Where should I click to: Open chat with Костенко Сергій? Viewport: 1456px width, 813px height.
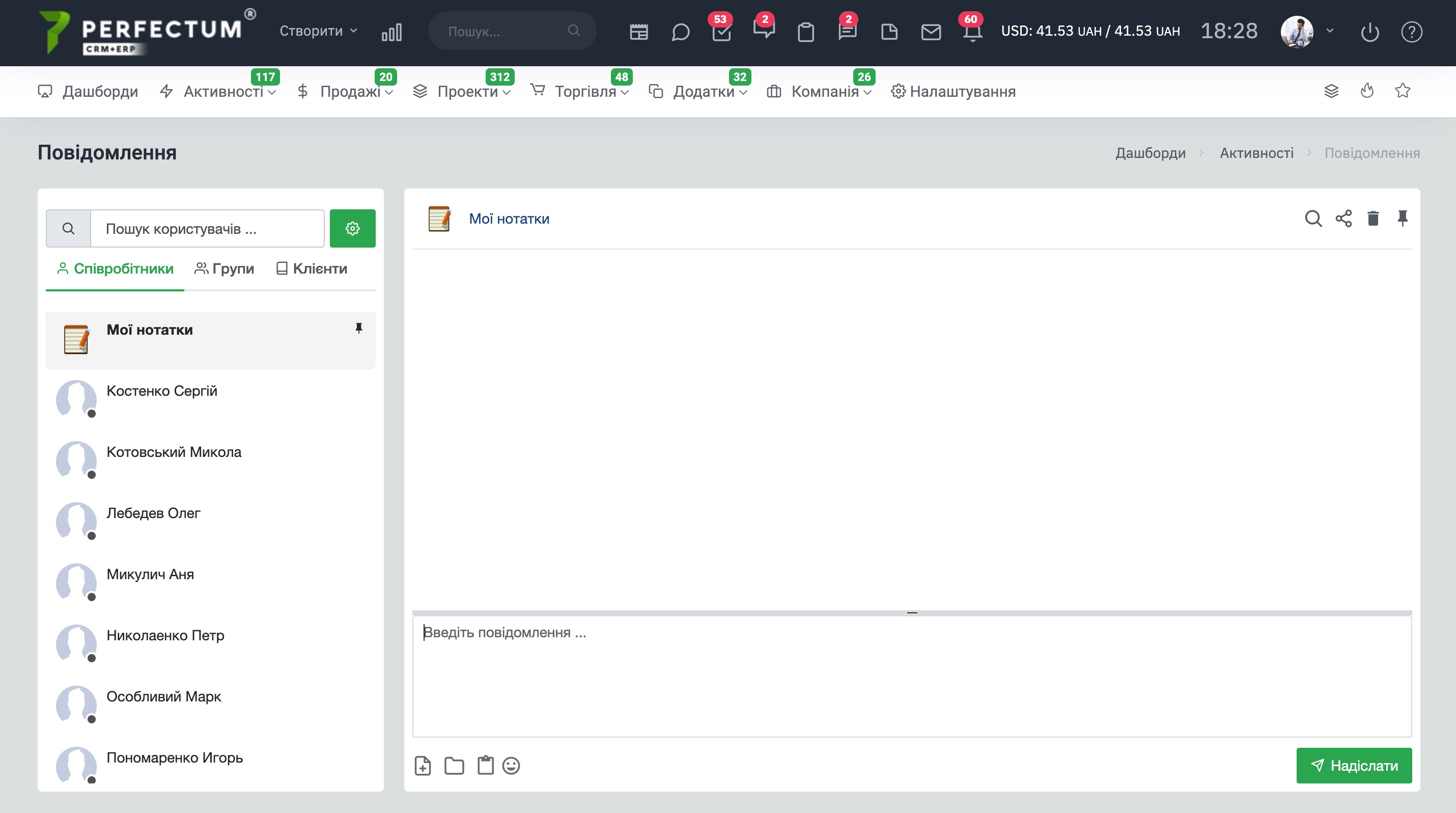211,400
